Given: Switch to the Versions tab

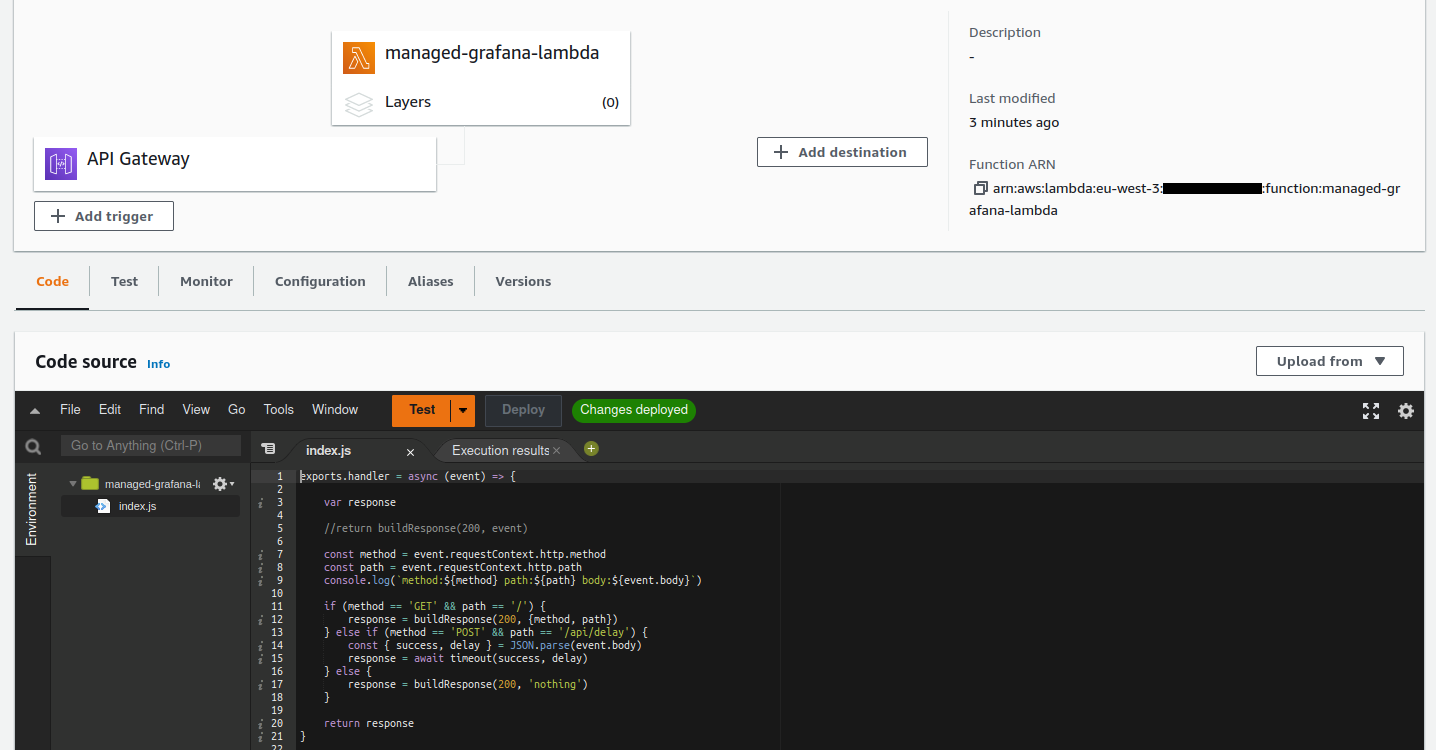Looking at the screenshot, I should [524, 282].
